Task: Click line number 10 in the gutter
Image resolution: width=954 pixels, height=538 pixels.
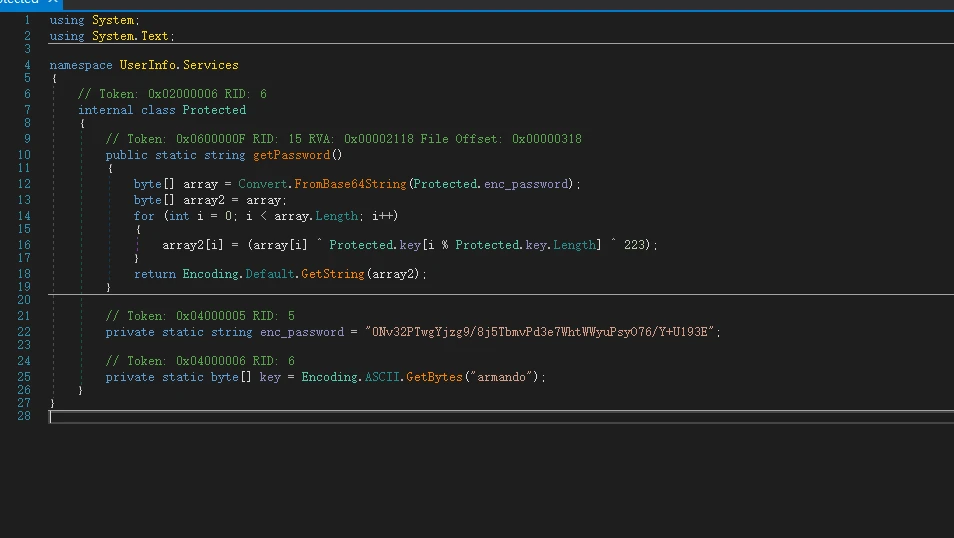Action: (24, 155)
